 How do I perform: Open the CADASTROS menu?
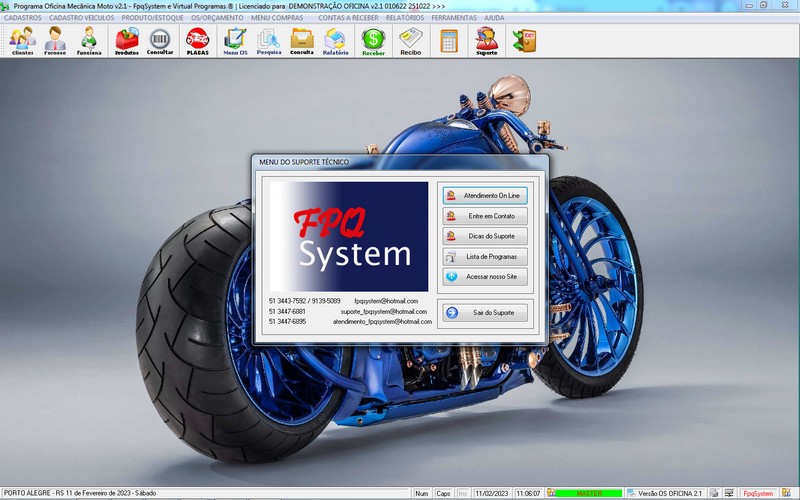[x=22, y=18]
